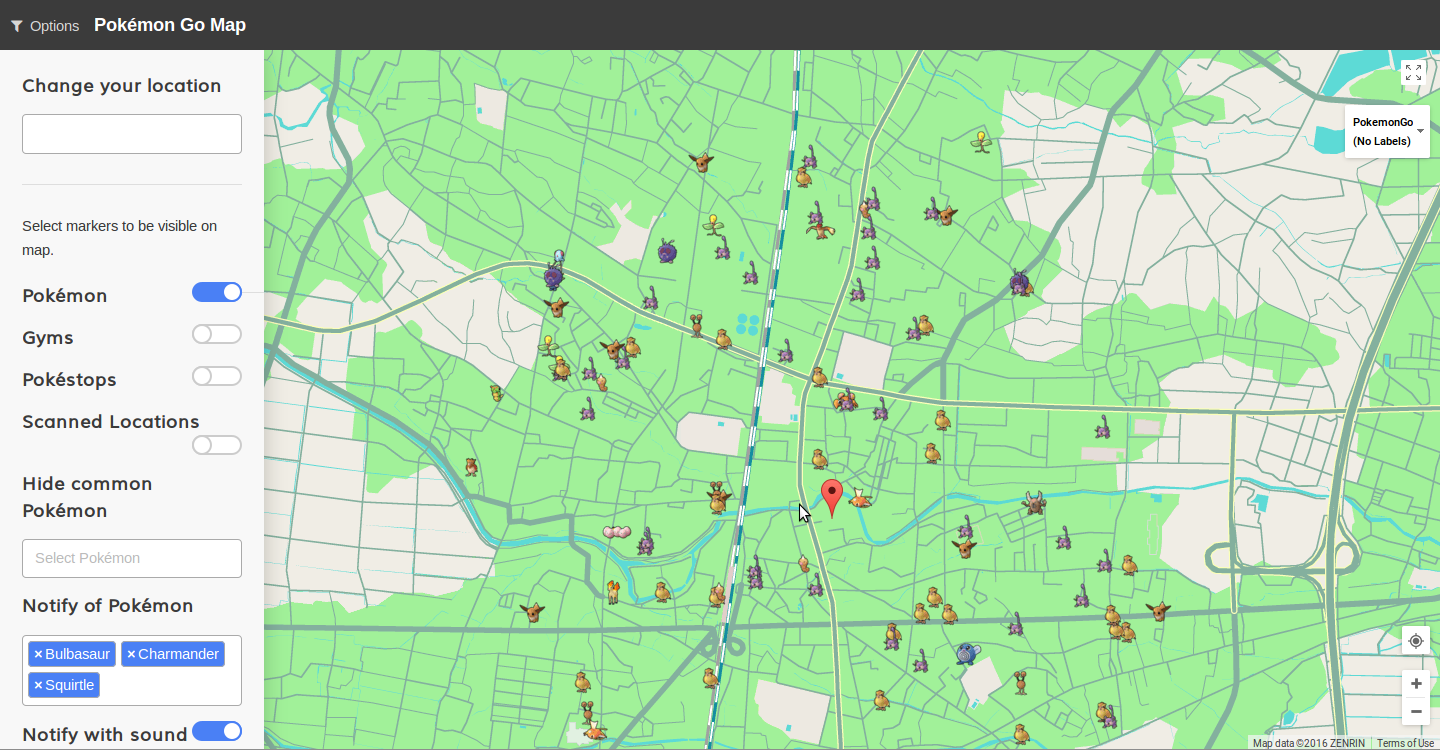Select the green Caterpie marker
Screen dimensions: 1440x750
[x=496, y=393]
